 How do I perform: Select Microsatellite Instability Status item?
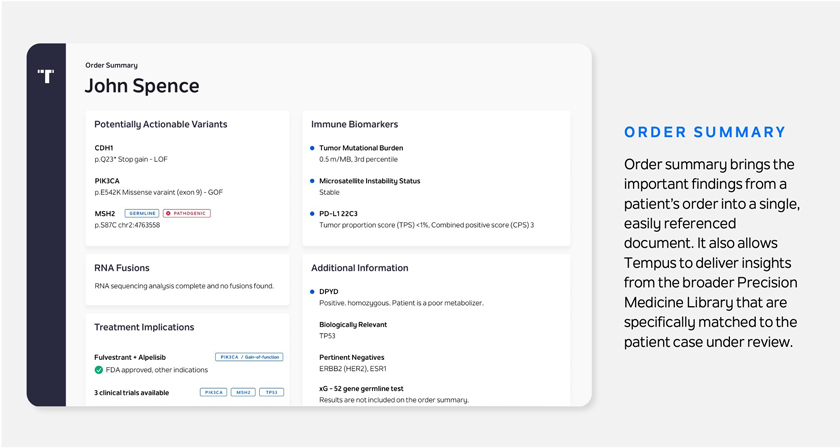tap(370, 181)
